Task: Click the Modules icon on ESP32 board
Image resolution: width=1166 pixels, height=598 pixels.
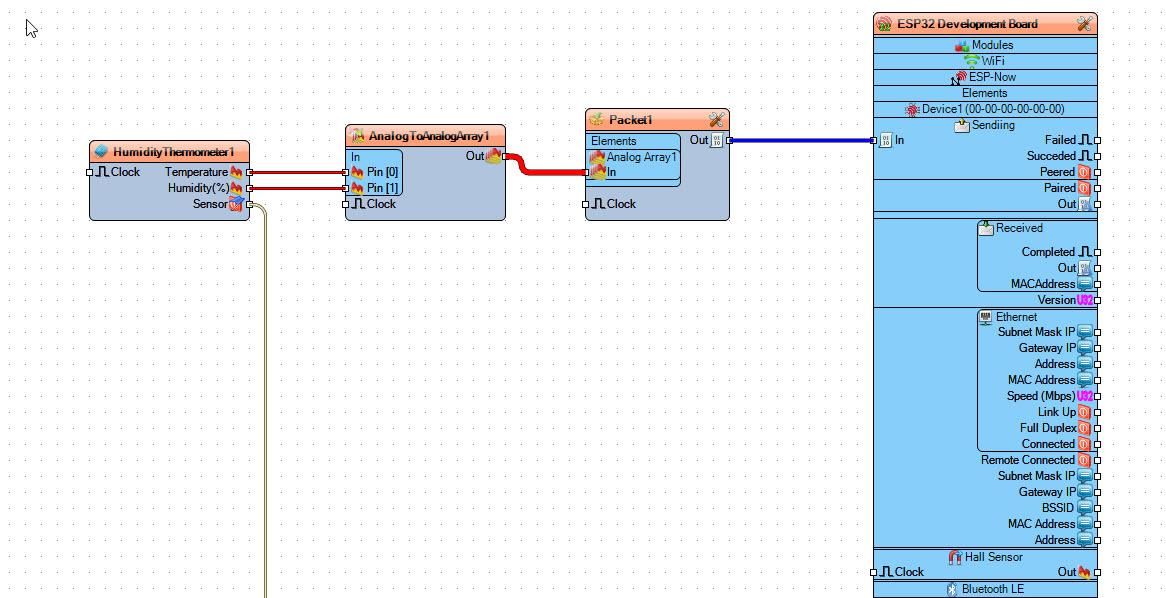Action: tap(962, 45)
